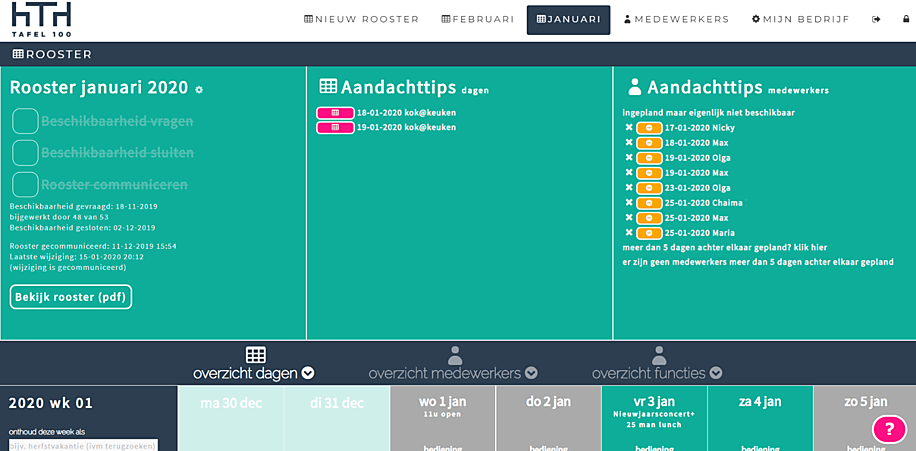Click the 2020 wk 01 week label

pos(50,403)
